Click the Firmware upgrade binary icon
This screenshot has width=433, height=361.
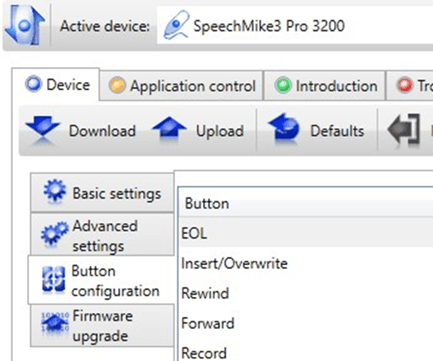coord(55,322)
